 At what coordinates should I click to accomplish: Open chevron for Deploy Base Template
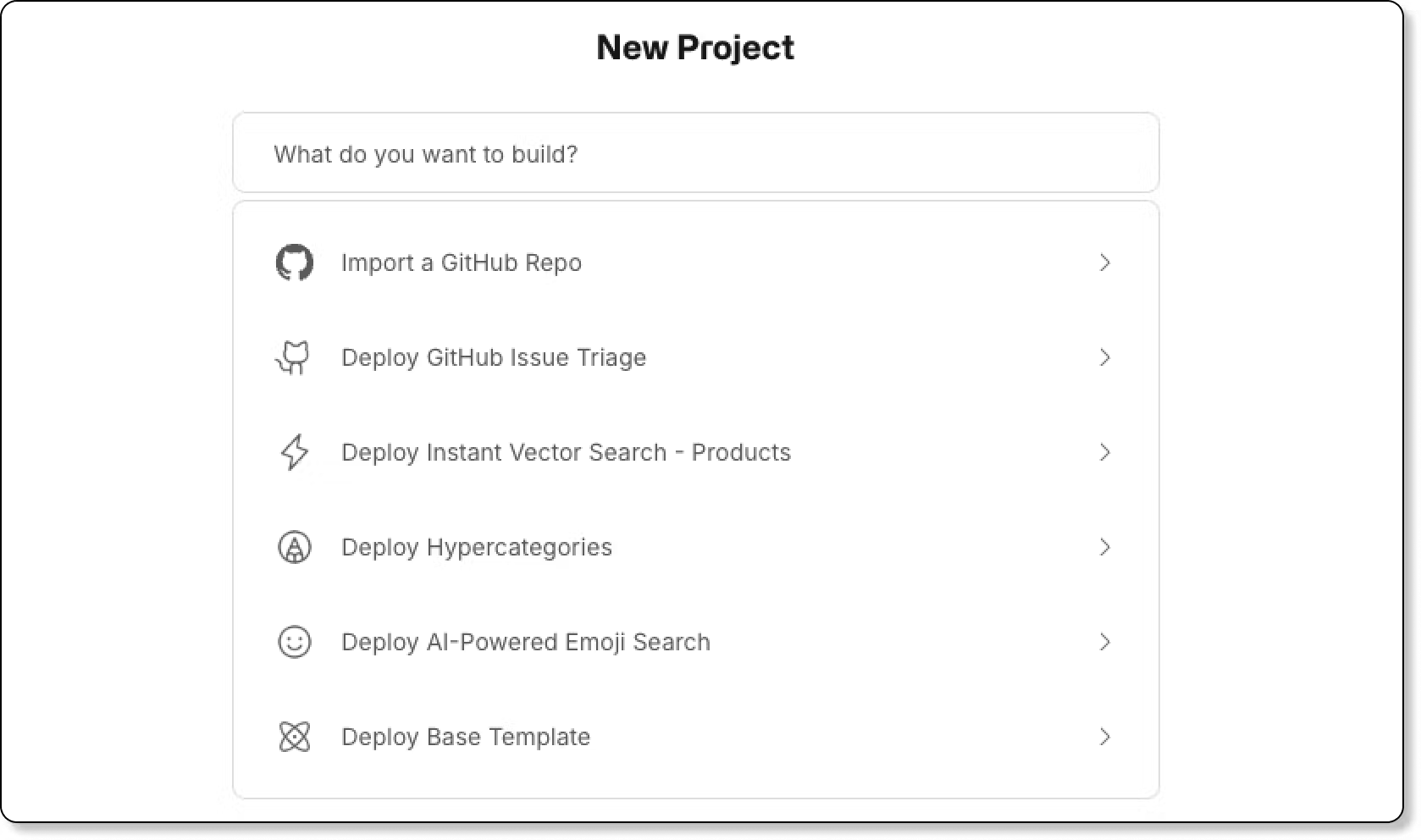(1105, 737)
